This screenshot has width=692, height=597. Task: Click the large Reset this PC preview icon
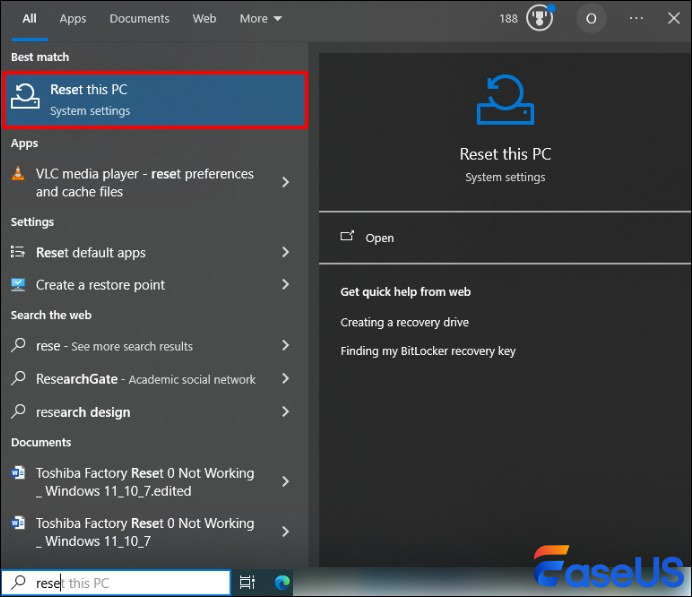505,100
